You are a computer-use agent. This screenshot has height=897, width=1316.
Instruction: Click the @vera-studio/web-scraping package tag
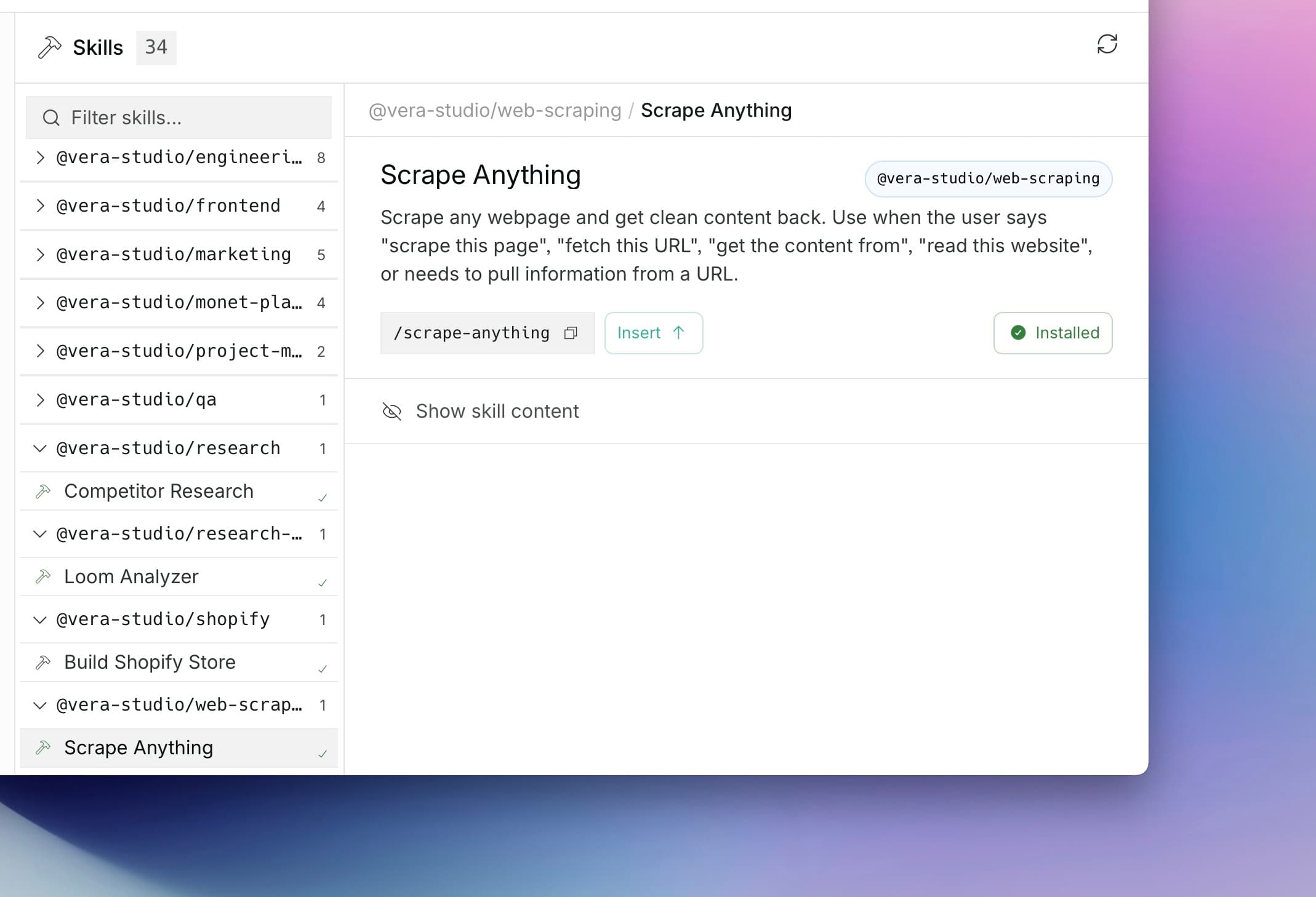[x=988, y=179]
